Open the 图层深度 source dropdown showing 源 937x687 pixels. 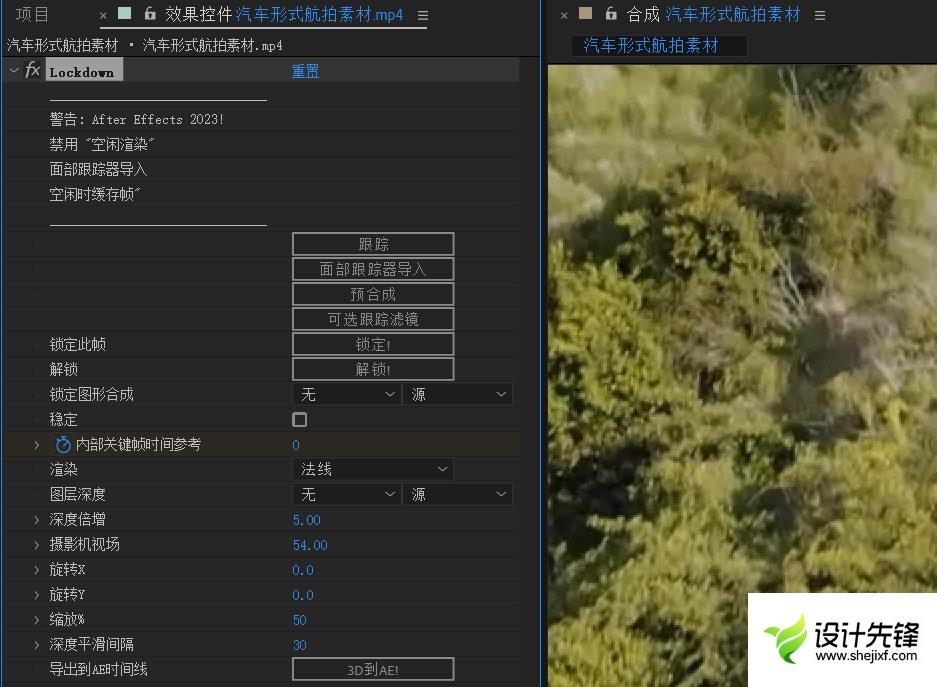tap(457, 494)
